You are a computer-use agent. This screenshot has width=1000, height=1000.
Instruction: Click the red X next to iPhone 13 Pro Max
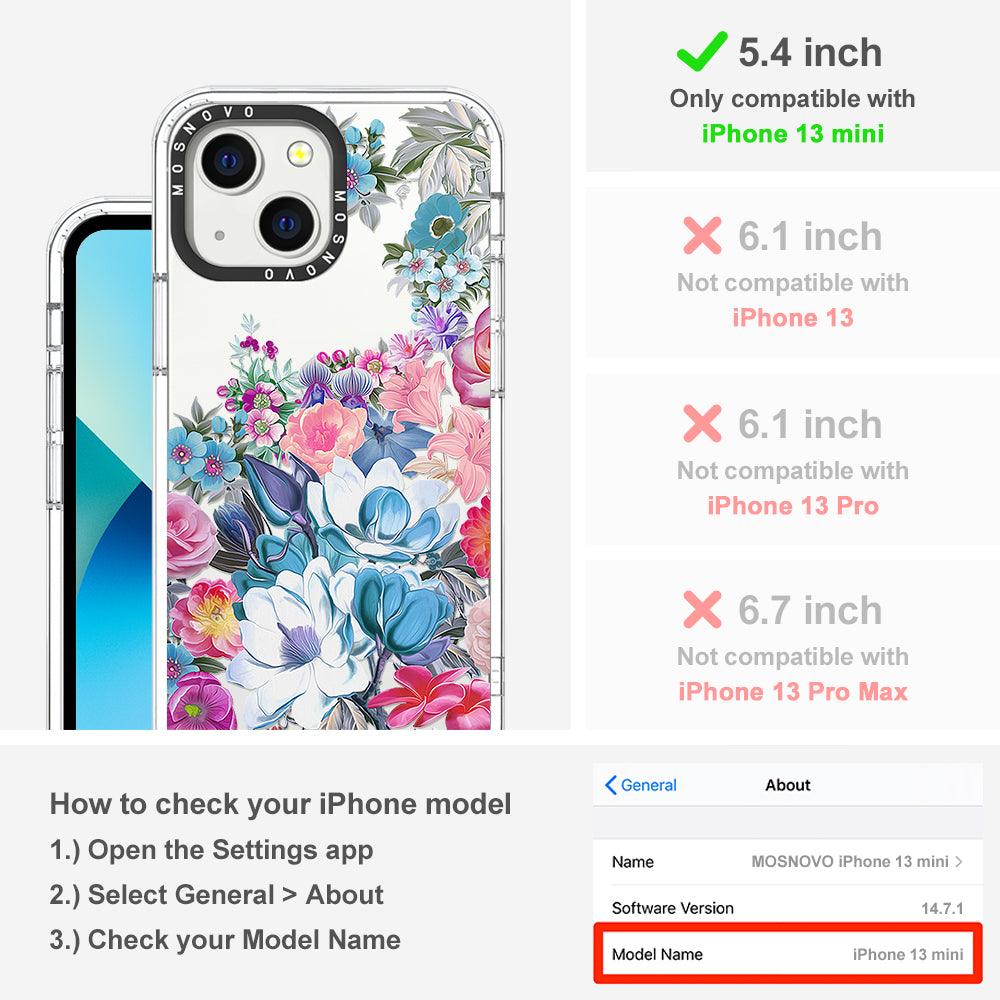click(702, 610)
